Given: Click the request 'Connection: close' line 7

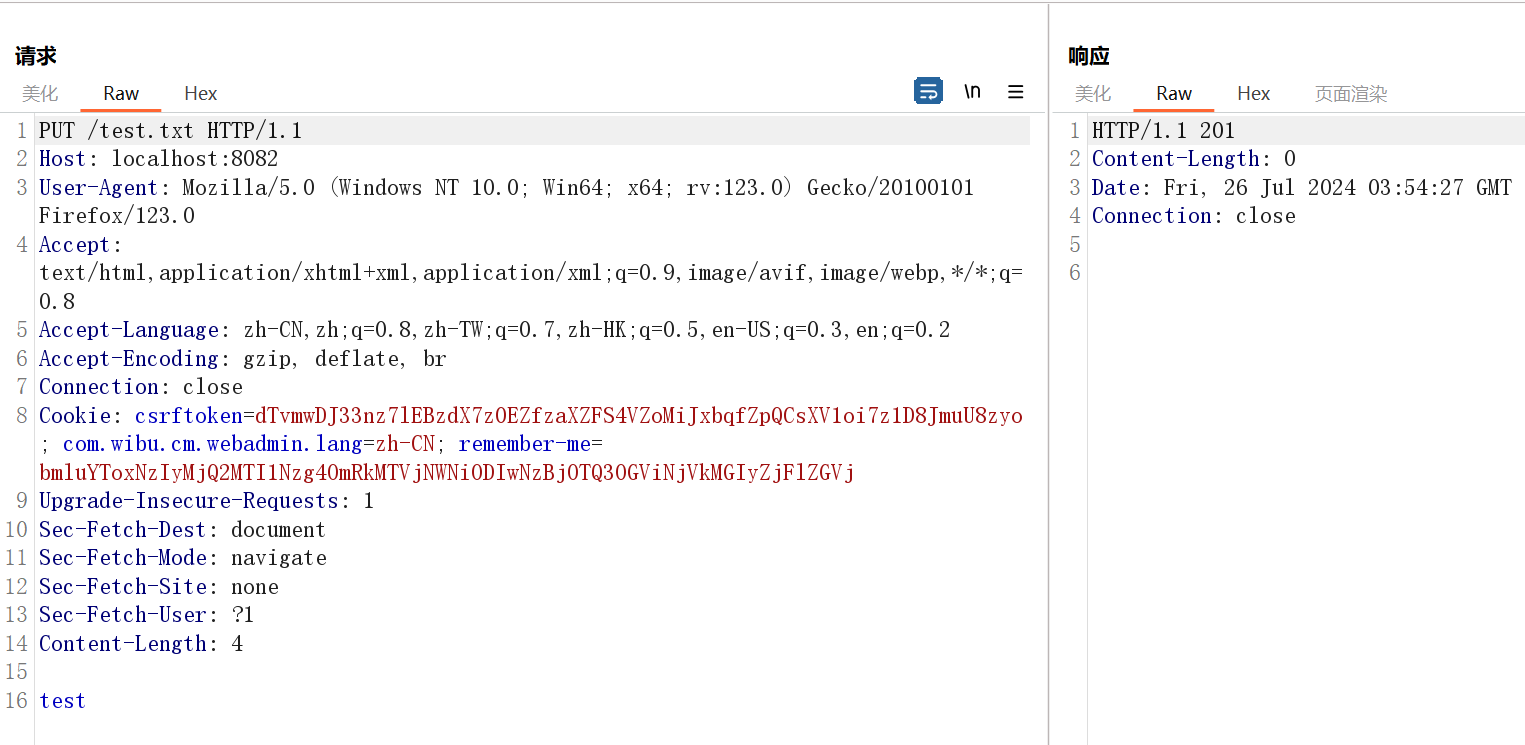Looking at the screenshot, I should point(141,386).
